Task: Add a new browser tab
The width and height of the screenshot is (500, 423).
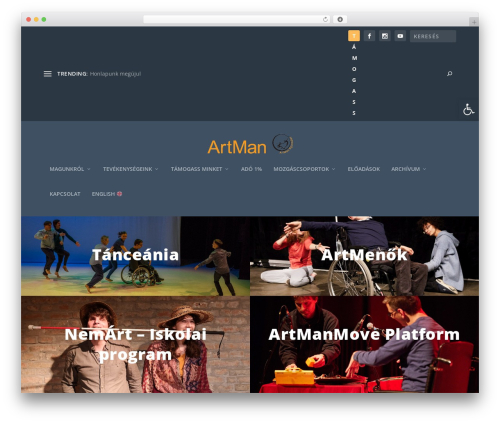Action: coord(474,22)
